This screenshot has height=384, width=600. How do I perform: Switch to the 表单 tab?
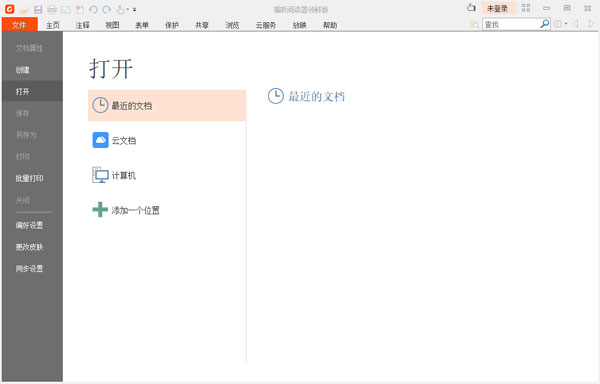(x=142, y=25)
